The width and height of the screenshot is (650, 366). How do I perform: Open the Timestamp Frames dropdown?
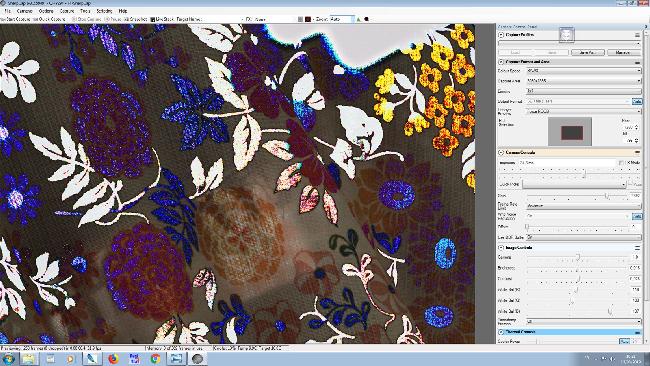click(x=584, y=322)
